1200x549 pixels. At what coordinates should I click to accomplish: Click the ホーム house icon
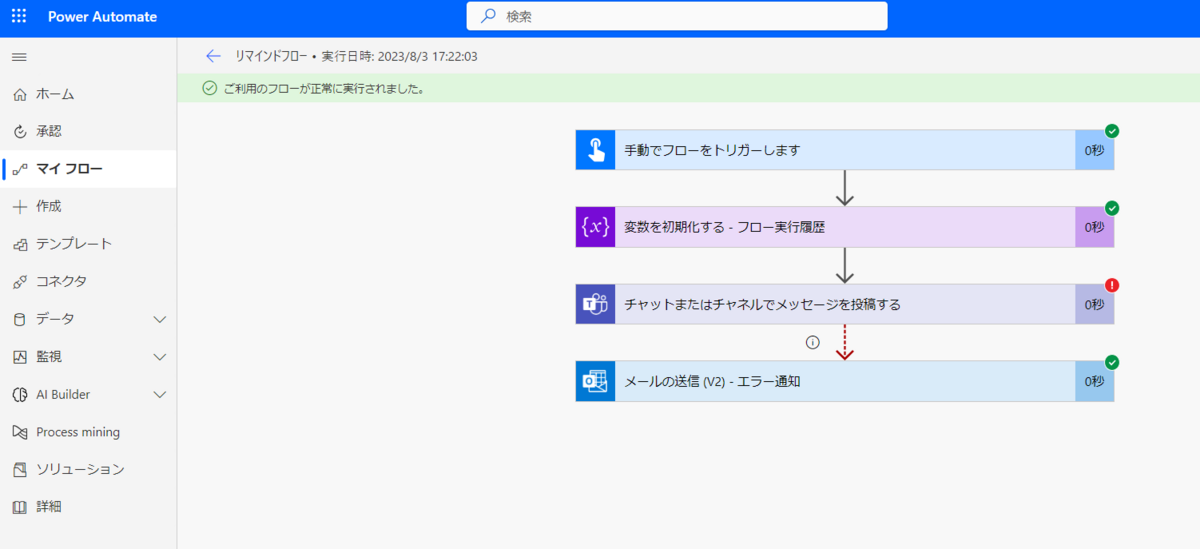coord(19,94)
